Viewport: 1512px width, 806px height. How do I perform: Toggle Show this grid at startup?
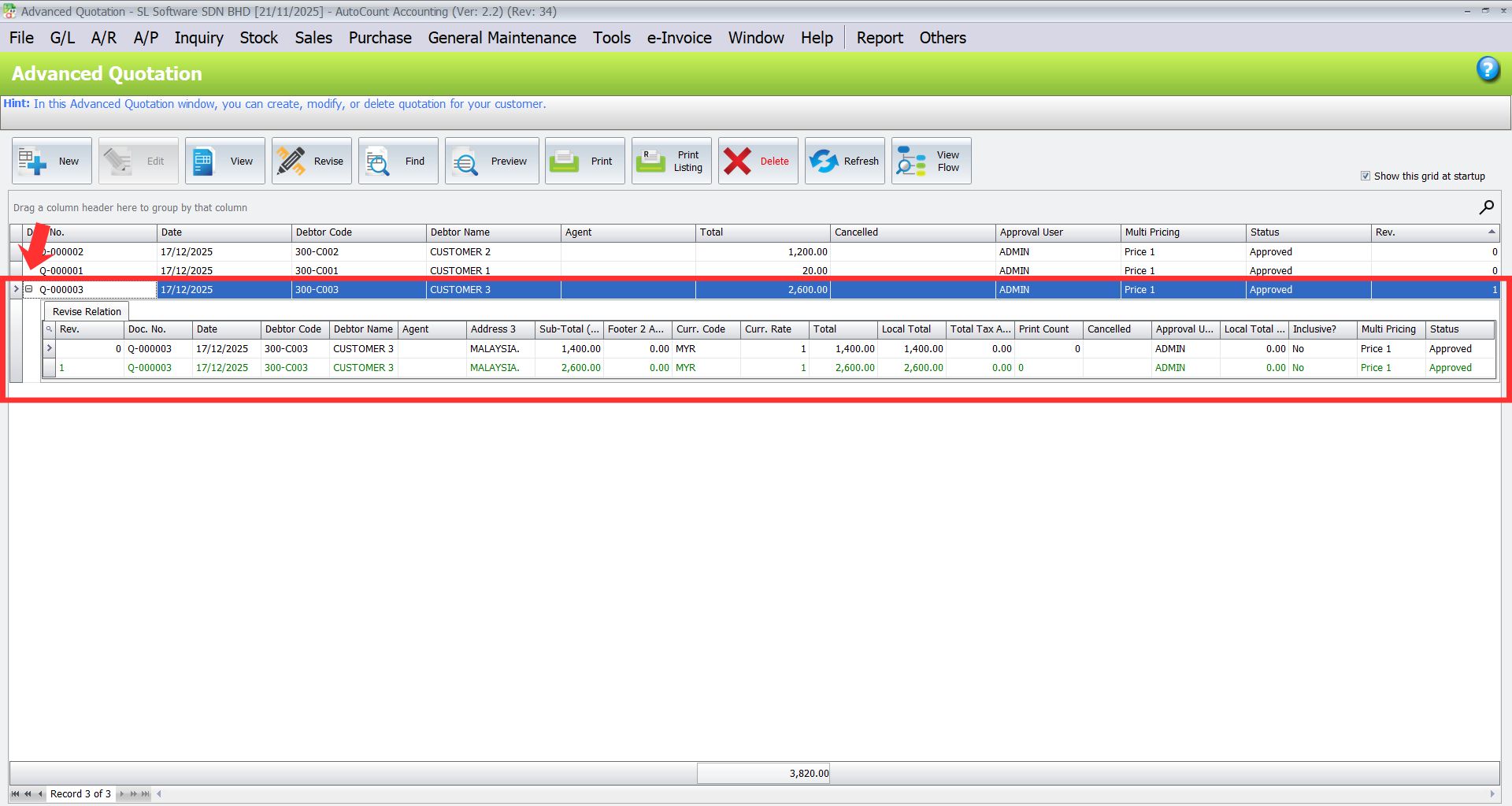click(x=1366, y=176)
